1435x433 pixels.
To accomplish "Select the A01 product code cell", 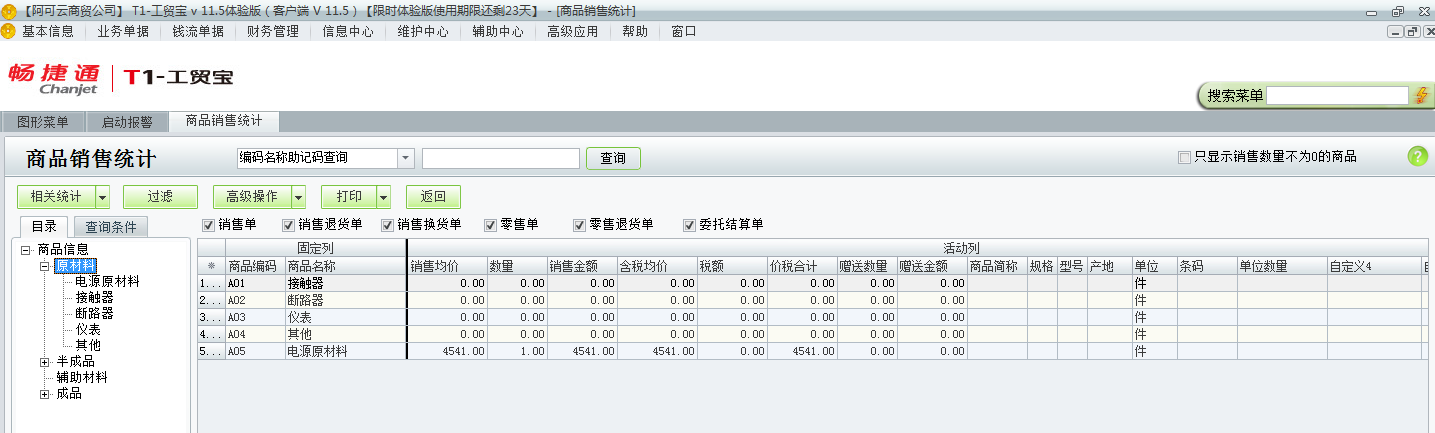I will coord(255,284).
